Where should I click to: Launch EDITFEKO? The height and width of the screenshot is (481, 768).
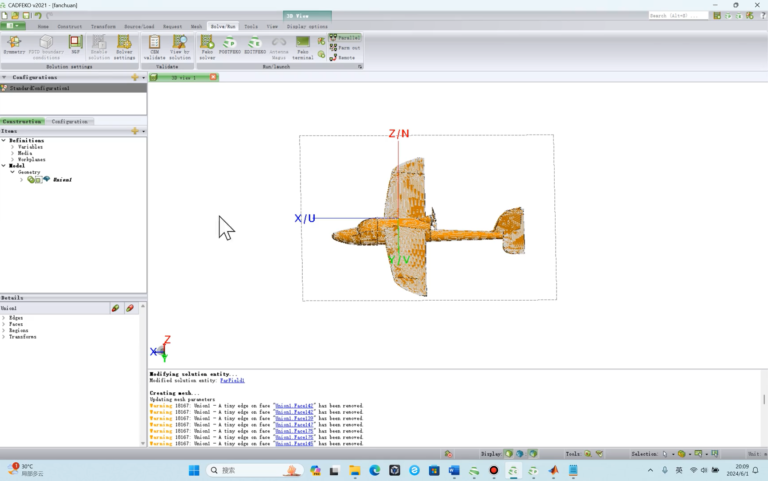tap(255, 45)
